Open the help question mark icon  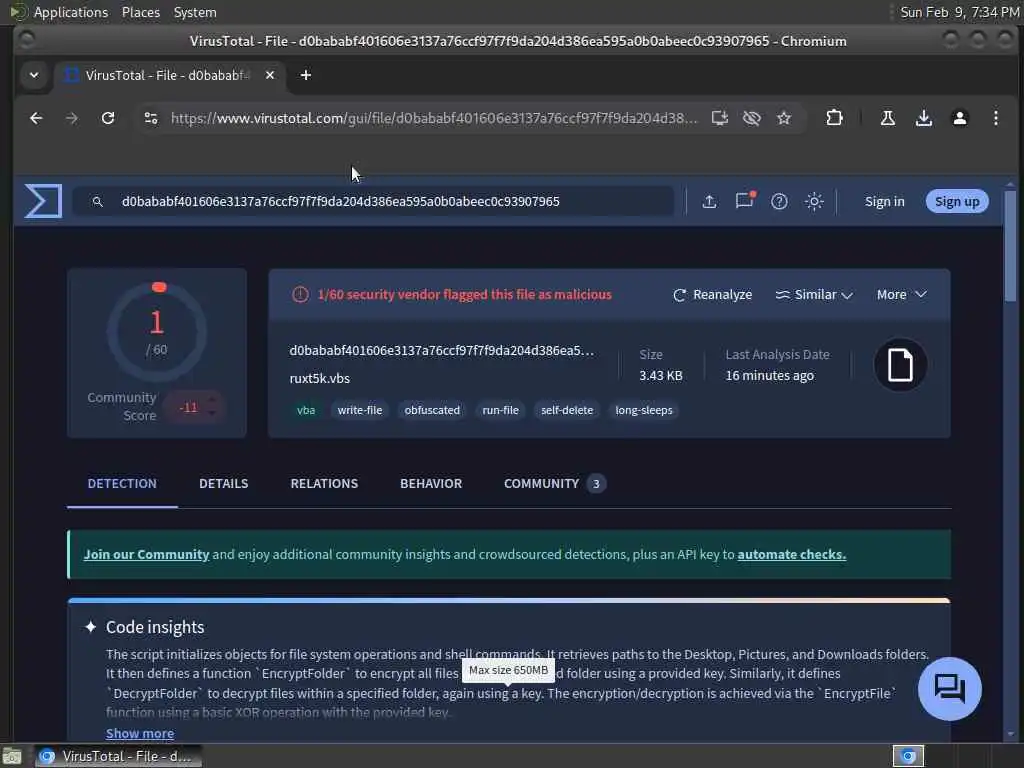click(779, 202)
